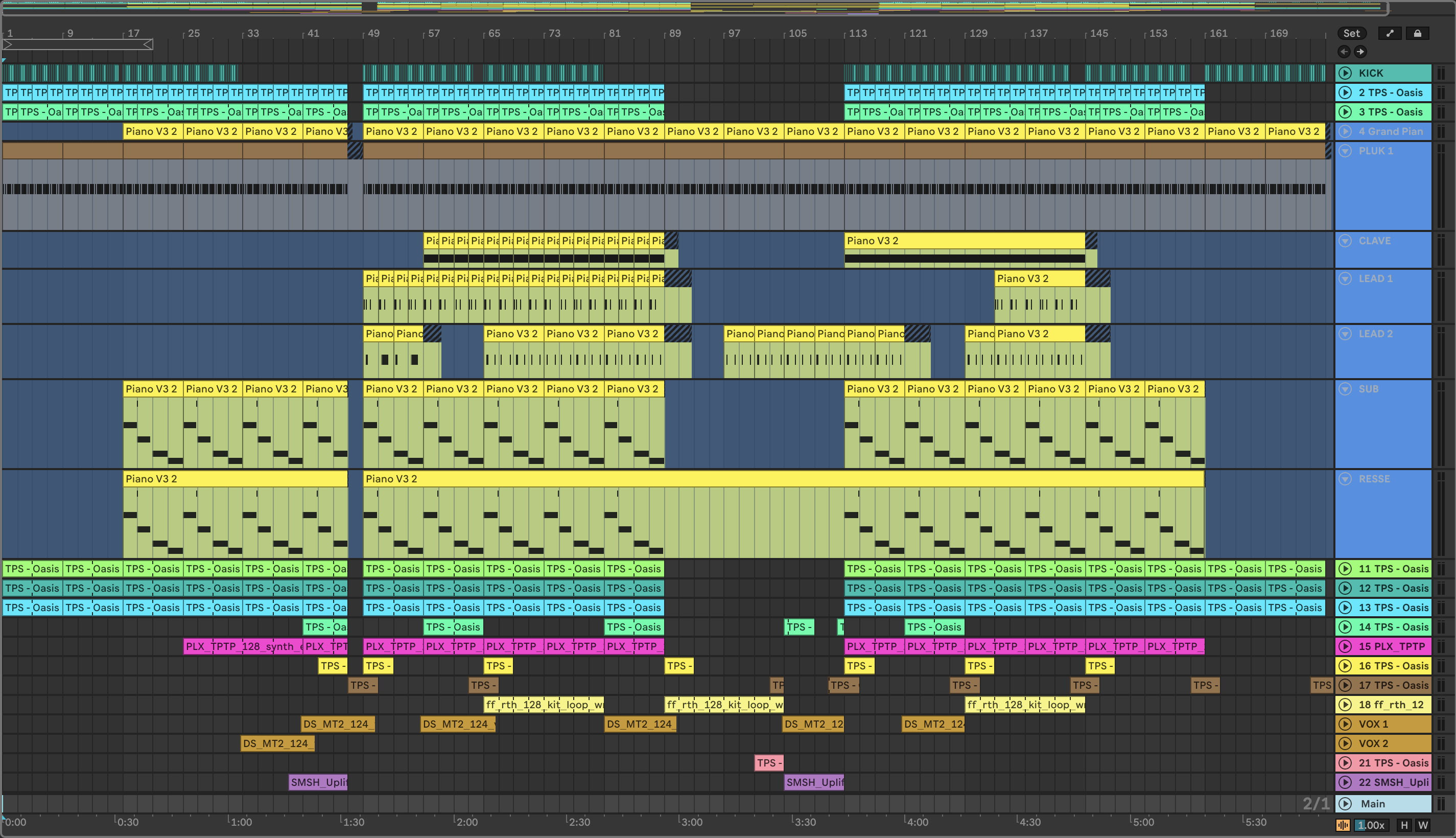Jump to next locator arrow
The height and width of the screenshot is (838, 1456).
point(1360,52)
